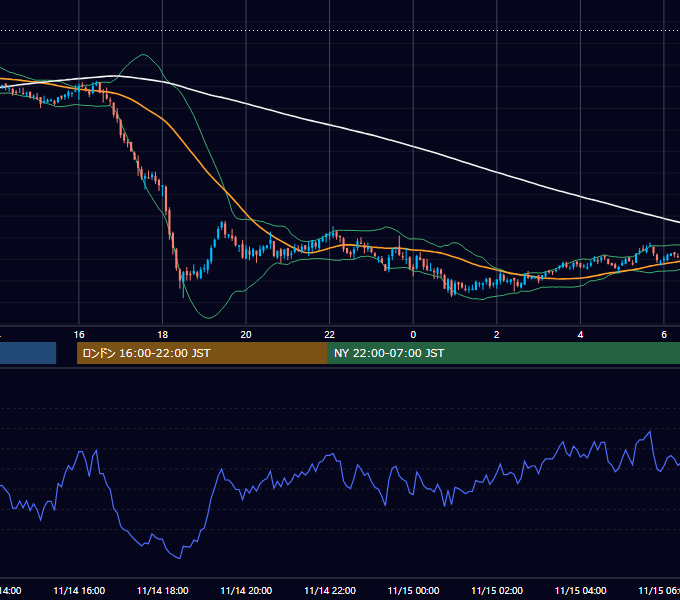Click the 16 hour label on price chart axis

[79, 335]
